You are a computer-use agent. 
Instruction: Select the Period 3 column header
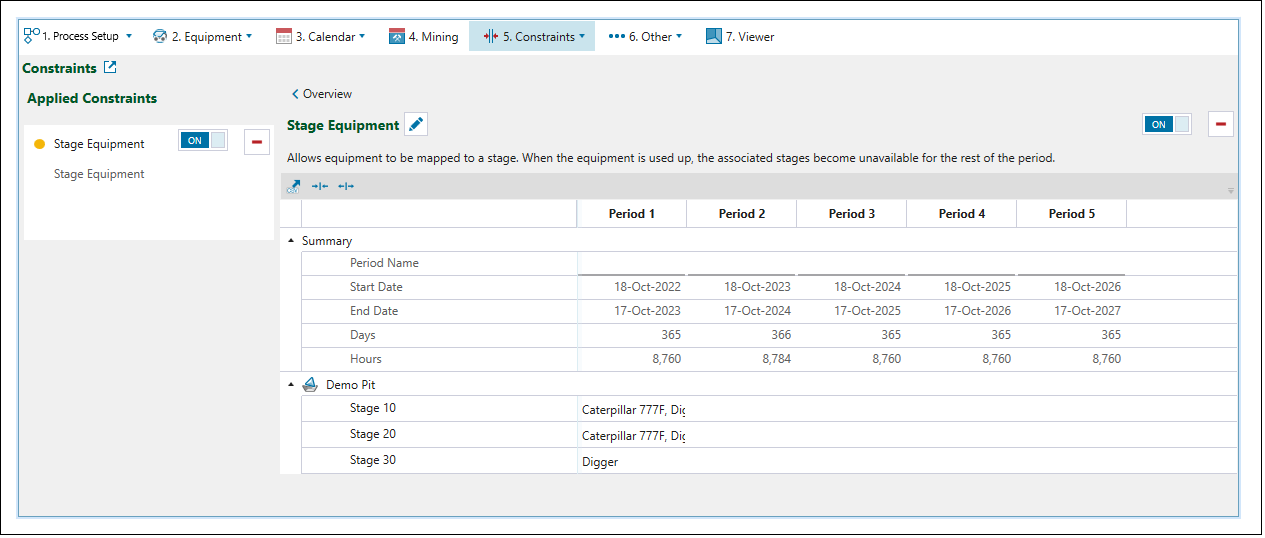point(852,214)
